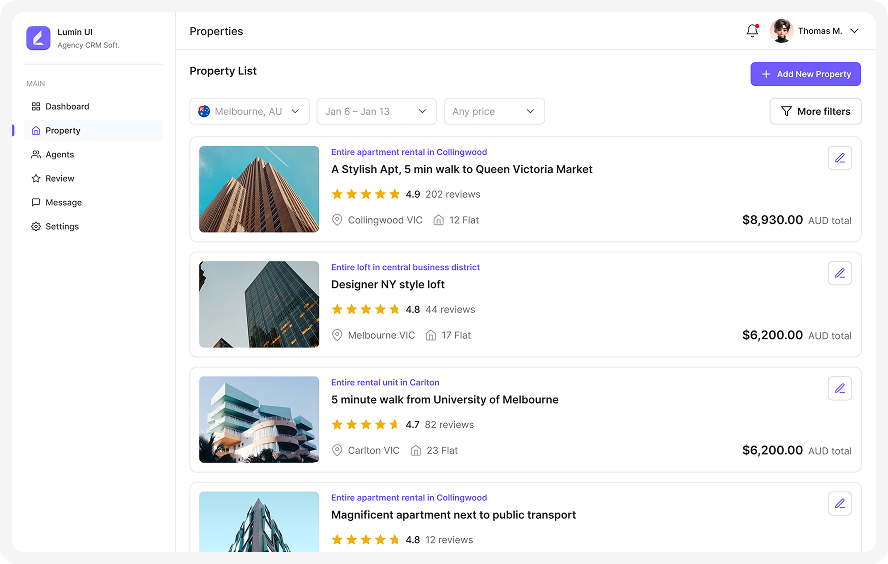
Task: Click the Lumin UI logo icon
Action: [38, 38]
